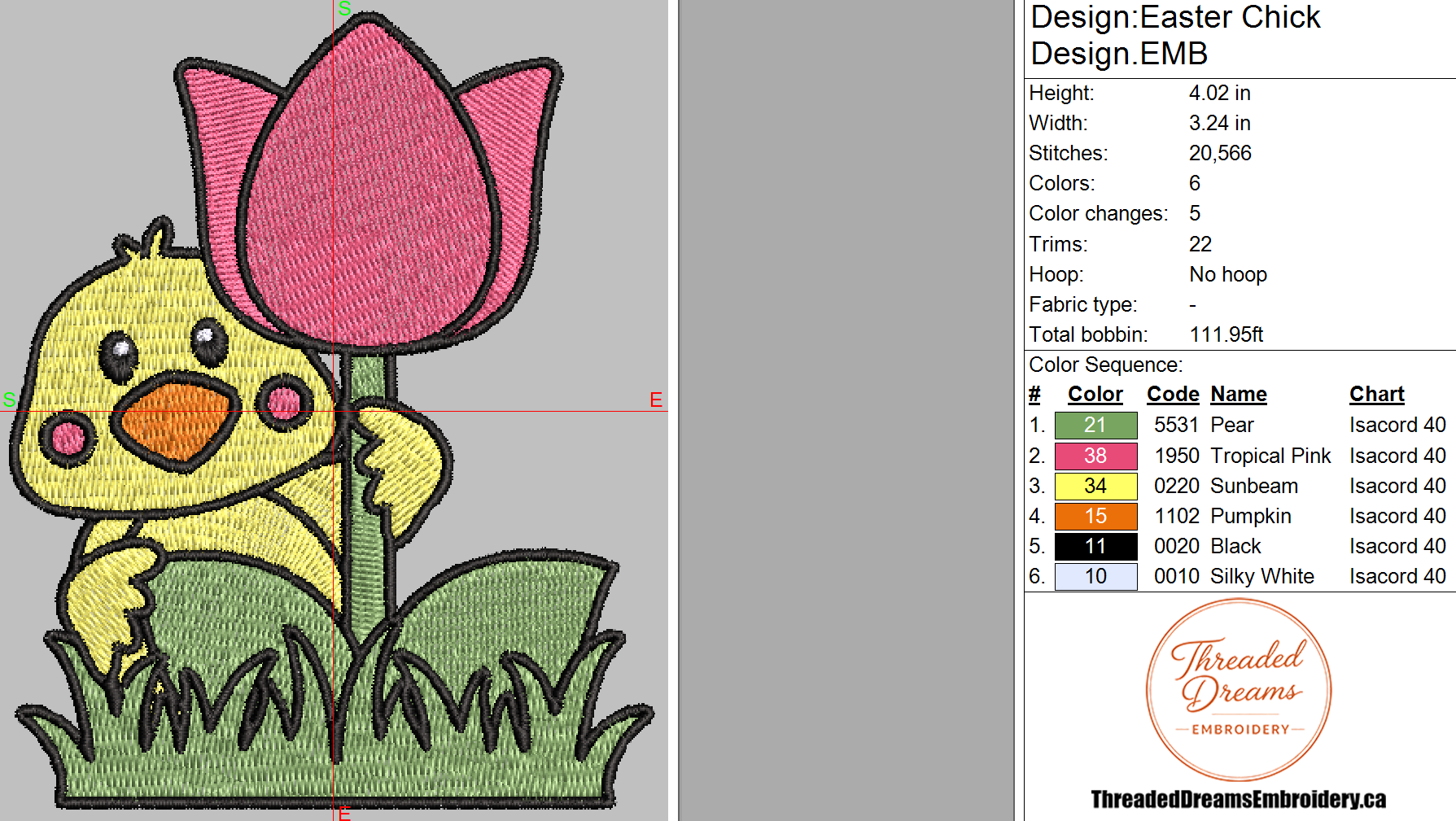The image size is (1456, 821).
Task: Click the Color changes label
Action: coord(1098,213)
